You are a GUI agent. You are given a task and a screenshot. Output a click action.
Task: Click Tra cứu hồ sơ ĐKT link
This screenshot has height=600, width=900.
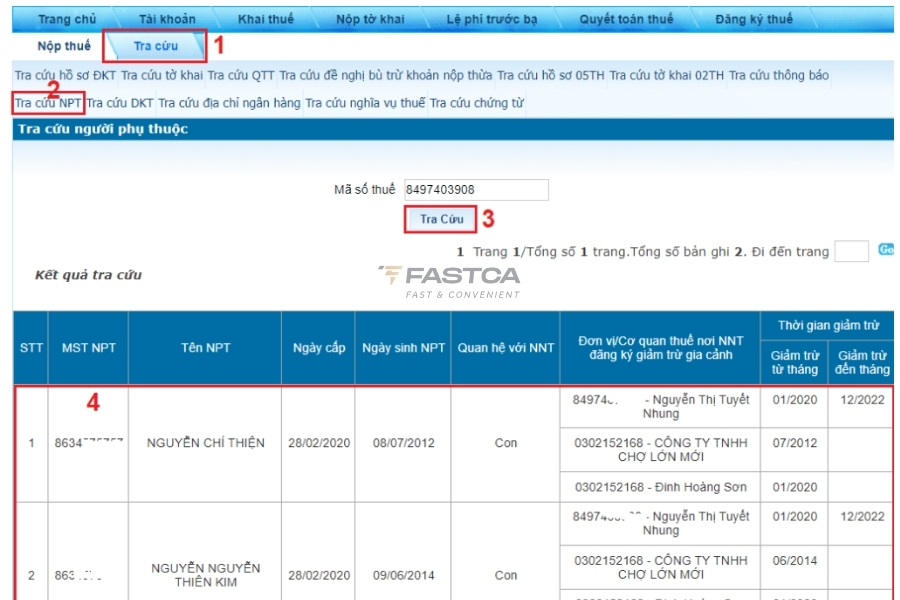coord(65,75)
